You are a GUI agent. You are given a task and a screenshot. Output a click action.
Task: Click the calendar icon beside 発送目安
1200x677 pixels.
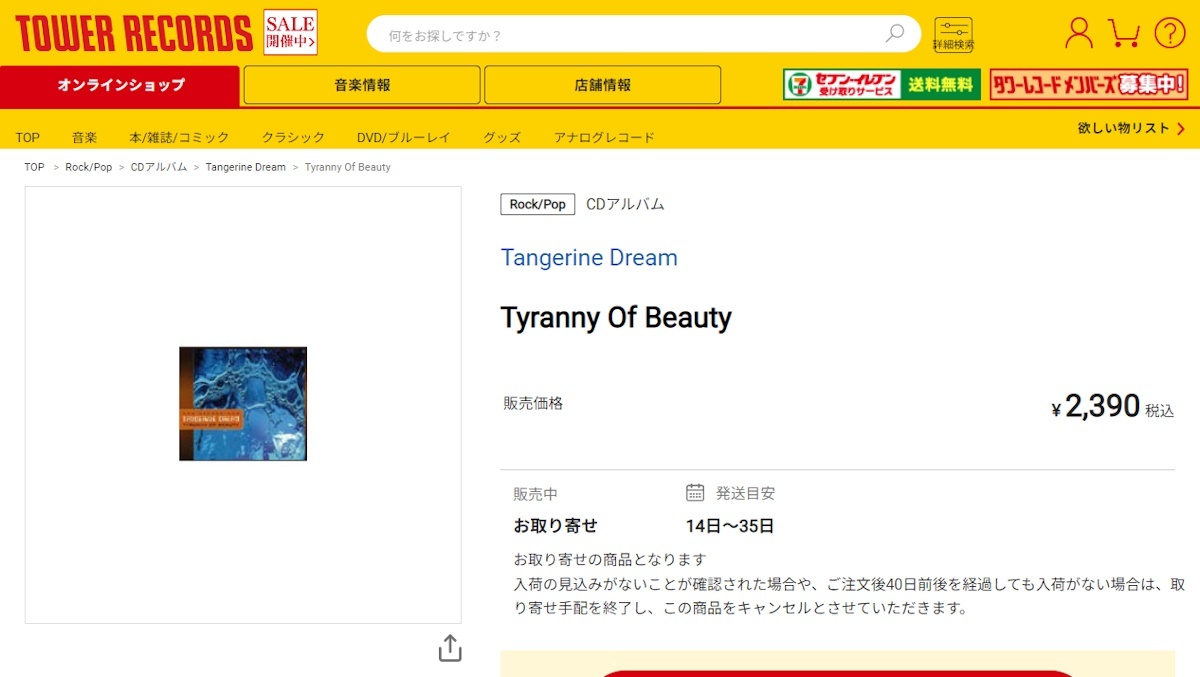coord(695,492)
